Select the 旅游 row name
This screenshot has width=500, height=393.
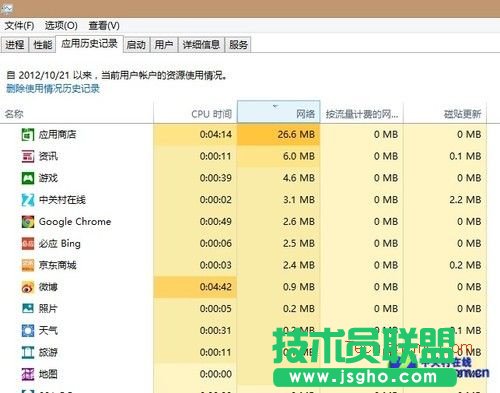(48, 352)
